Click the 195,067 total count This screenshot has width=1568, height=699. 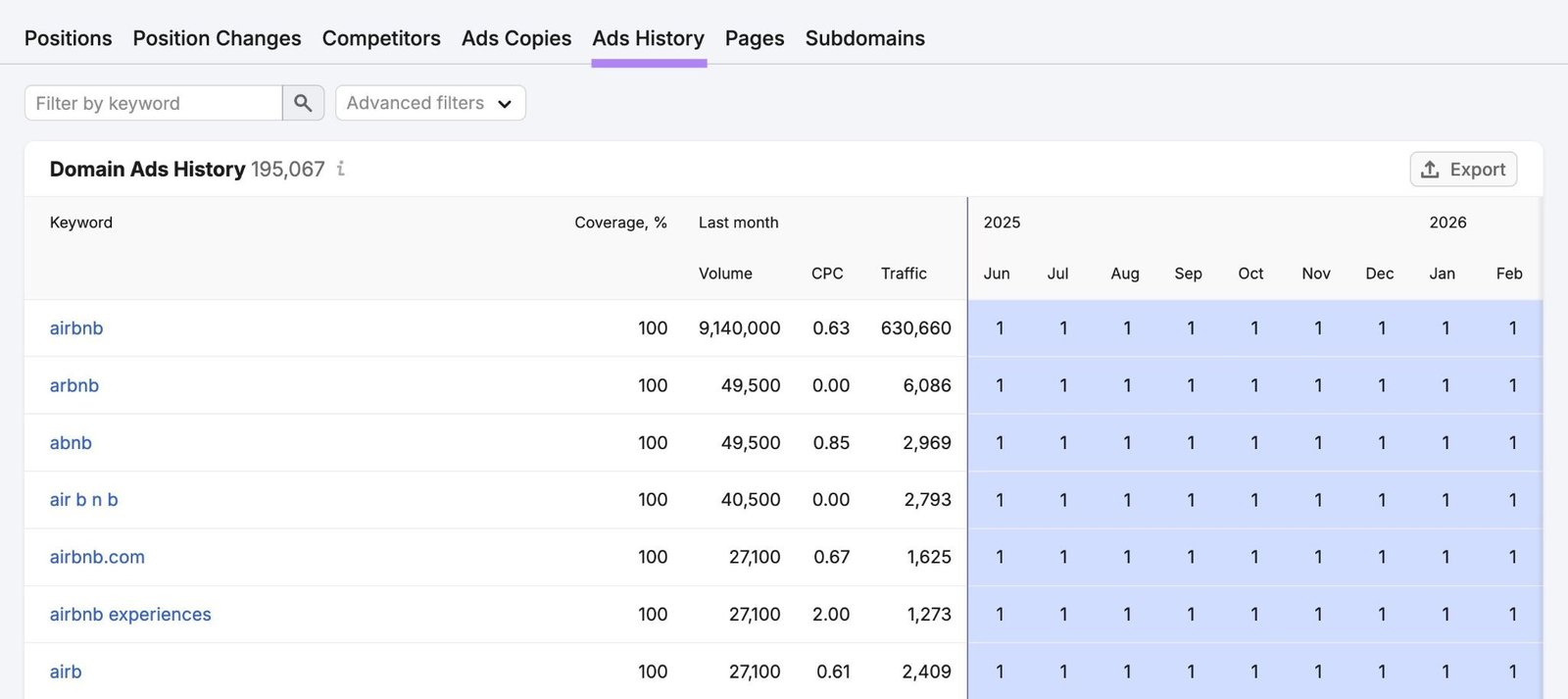(x=287, y=169)
